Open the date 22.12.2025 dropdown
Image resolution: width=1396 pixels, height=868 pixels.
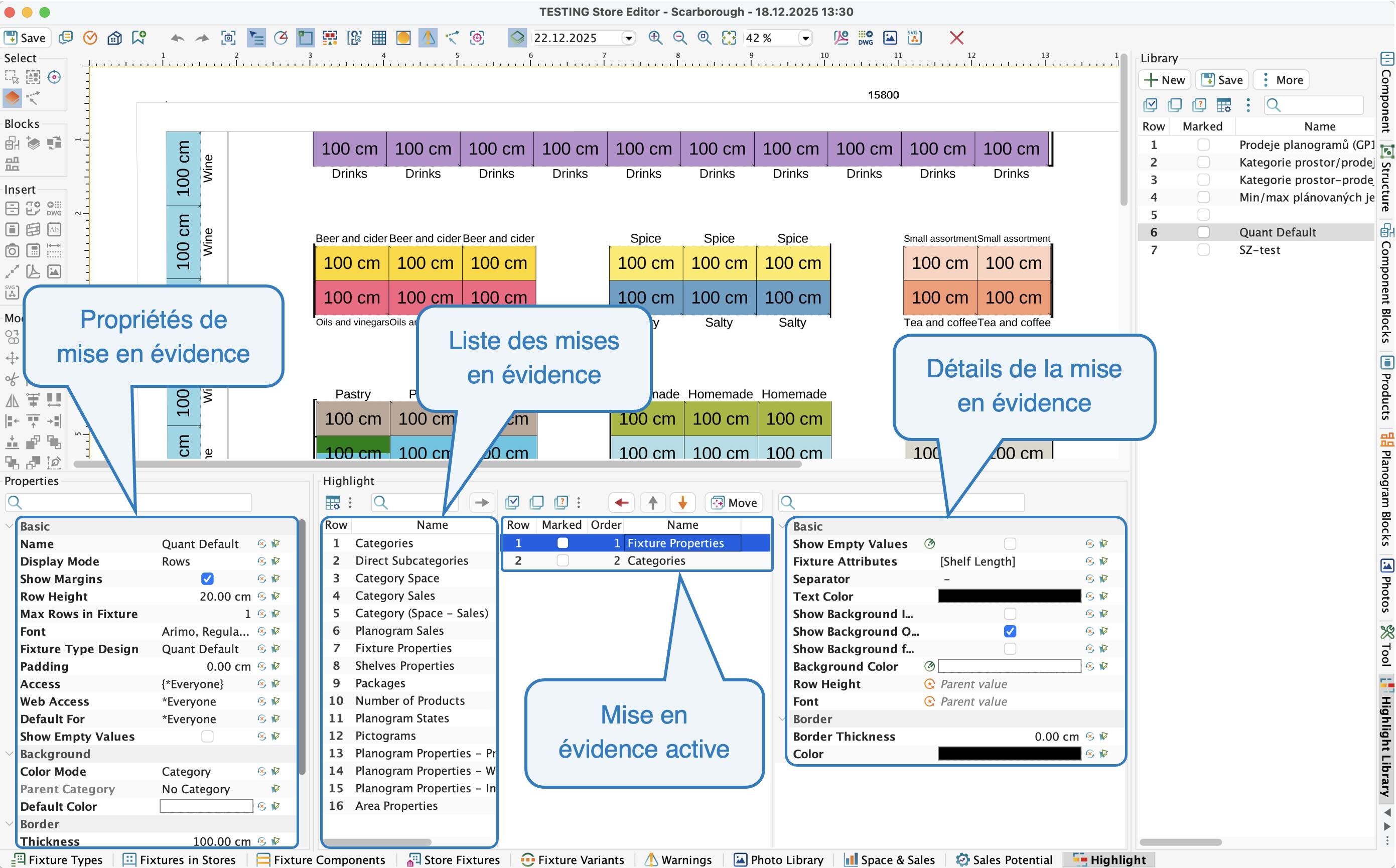click(x=629, y=39)
